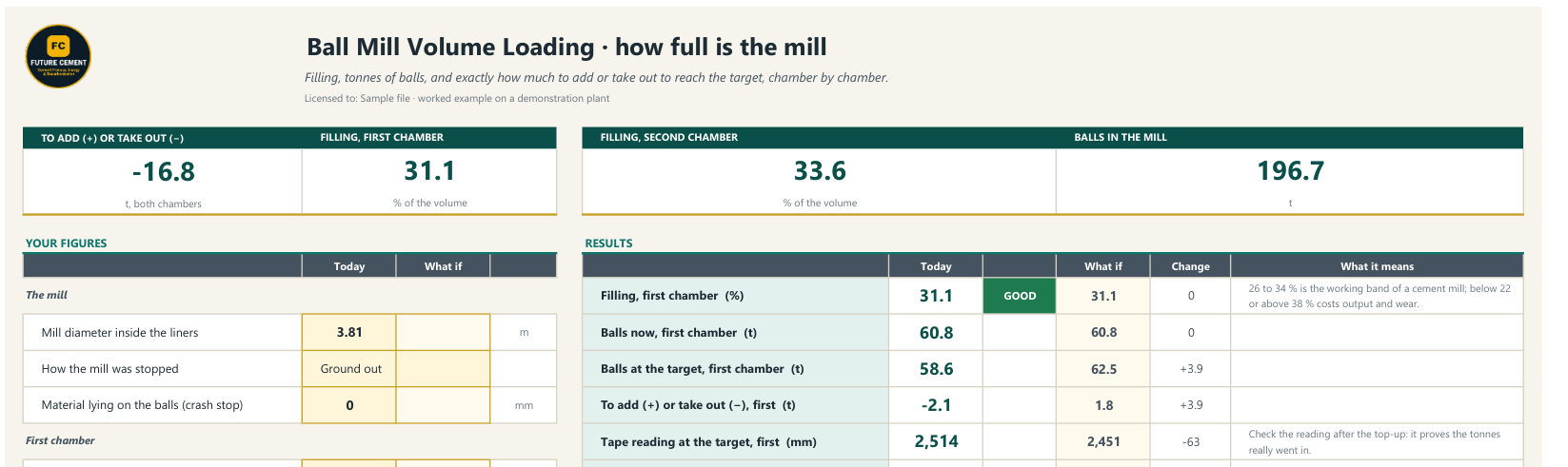Select the 196.7 balls in mill value
The width and height of the screenshot is (1568, 467).
[1290, 171]
